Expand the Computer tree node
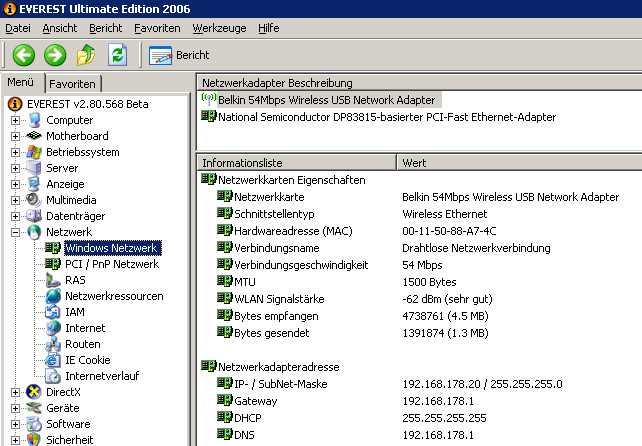 coord(16,120)
